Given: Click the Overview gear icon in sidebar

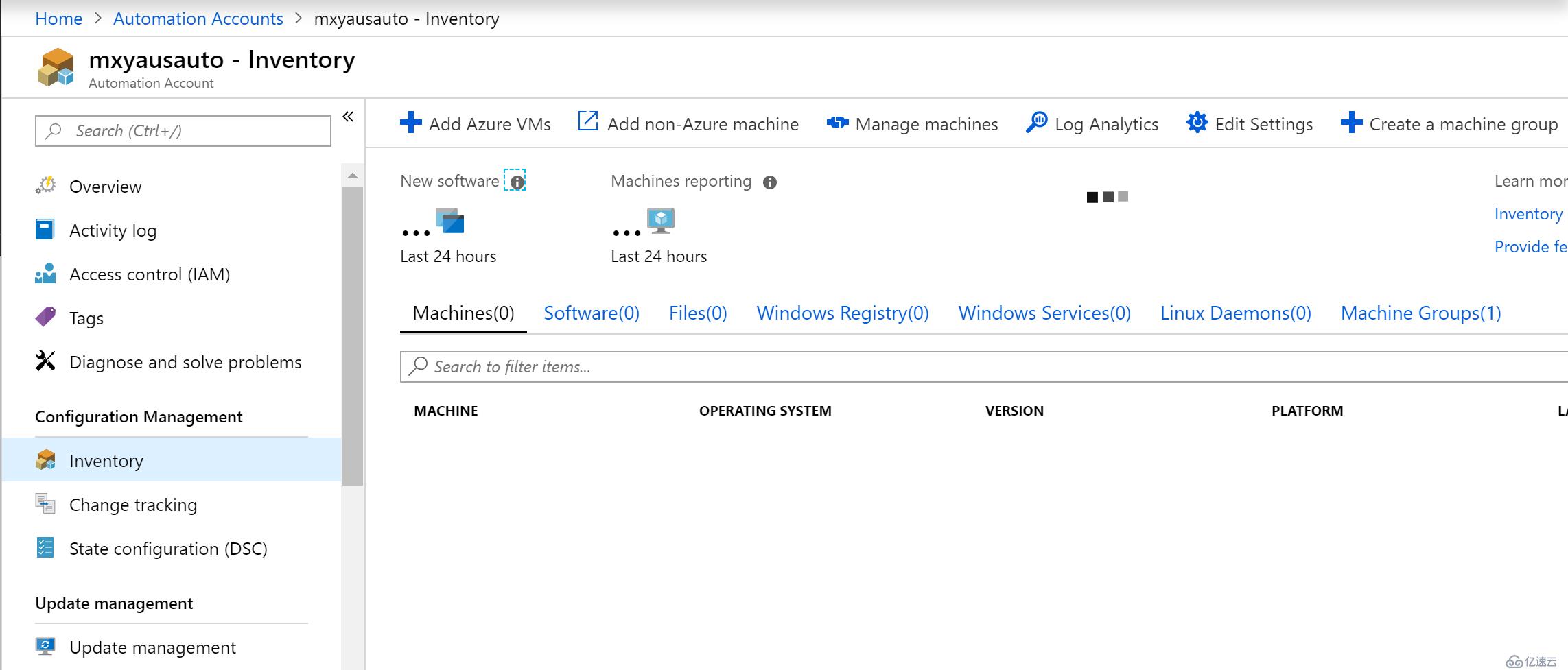Looking at the screenshot, I should (x=45, y=186).
